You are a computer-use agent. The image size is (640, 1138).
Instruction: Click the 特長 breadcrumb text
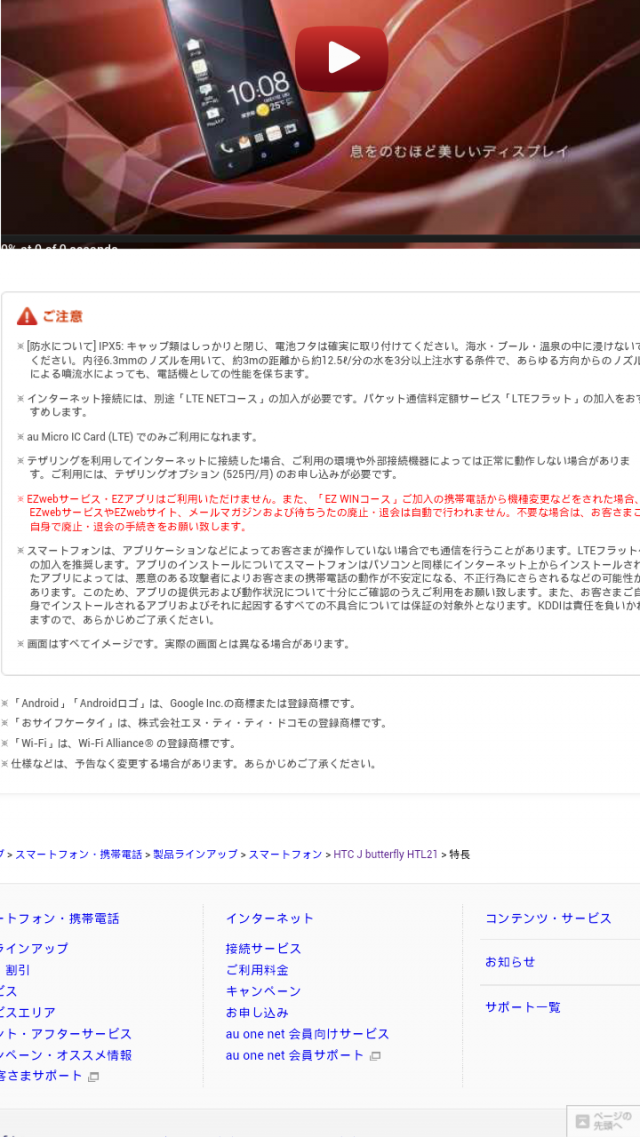[460, 854]
